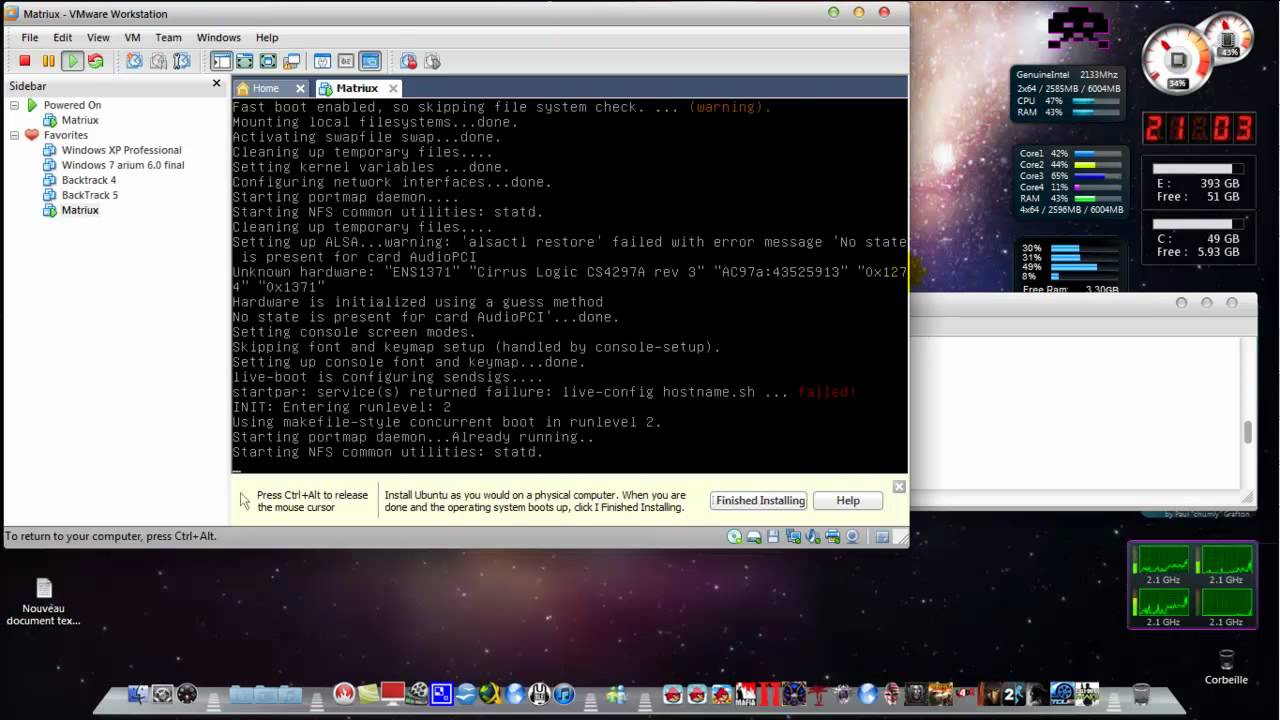Open the trash can at dock's end
Image resolution: width=1280 pixels, height=720 pixels.
(x=1142, y=694)
